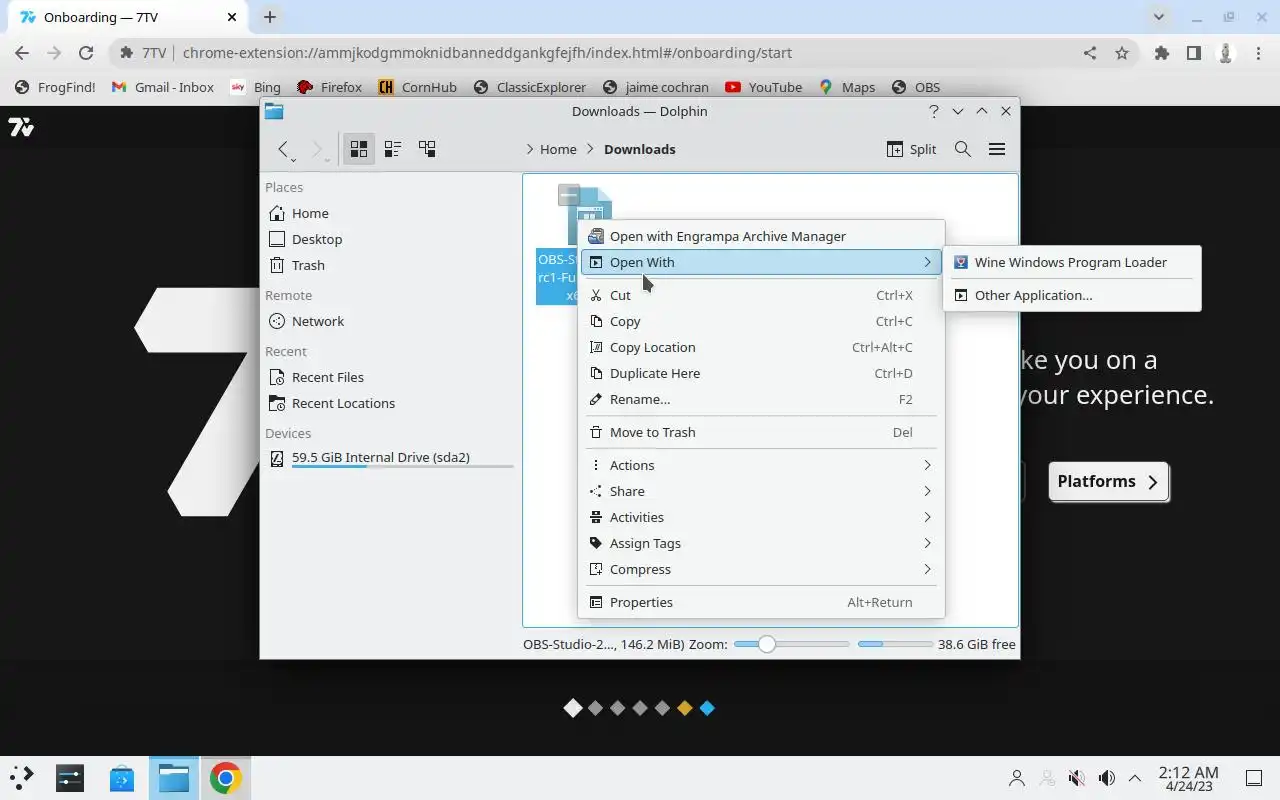This screenshot has height=800, width=1280.
Task: Expand the Actions submenu
Action: point(762,465)
